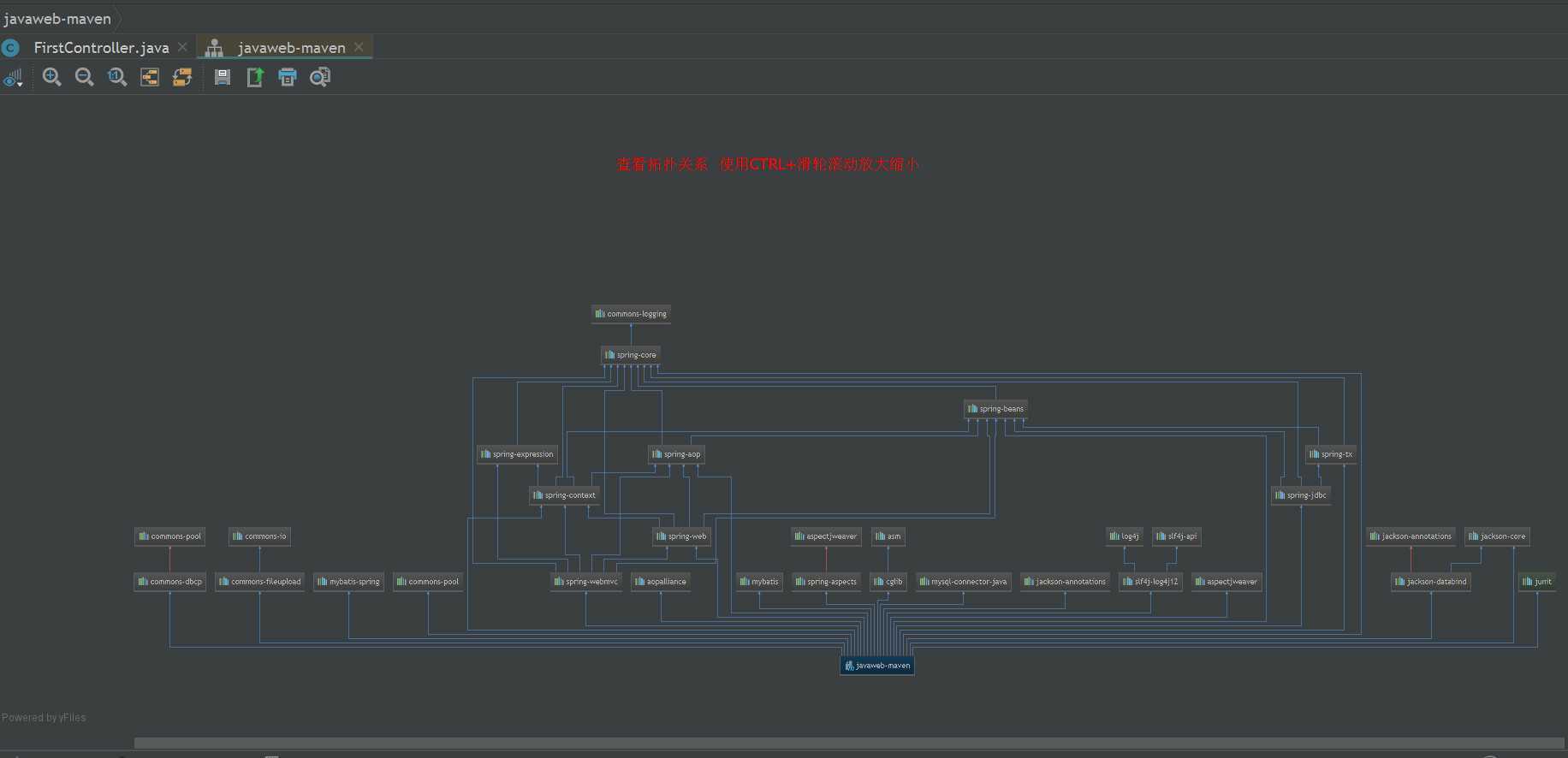Select the commons-dbcp node
The width and height of the screenshot is (1568, 758).
click(x=170, y=582)
